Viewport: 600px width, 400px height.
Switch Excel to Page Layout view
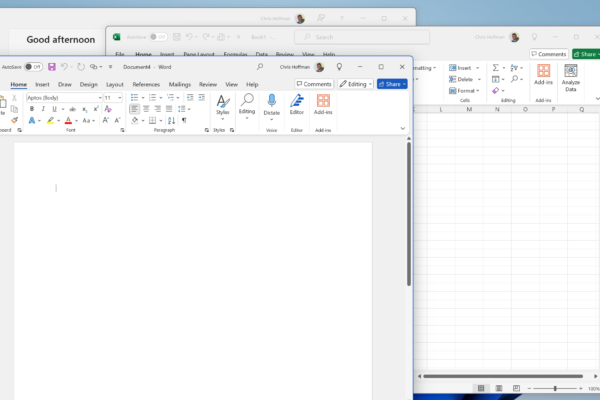(499, 388)
